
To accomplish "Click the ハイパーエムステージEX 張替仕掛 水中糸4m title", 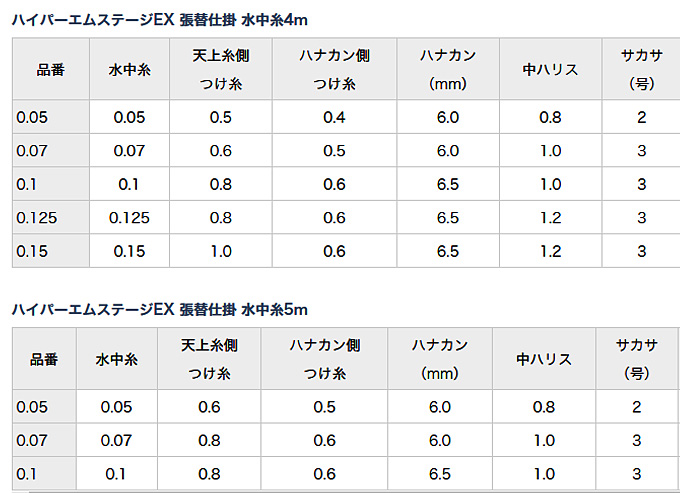I will point(160,20).
